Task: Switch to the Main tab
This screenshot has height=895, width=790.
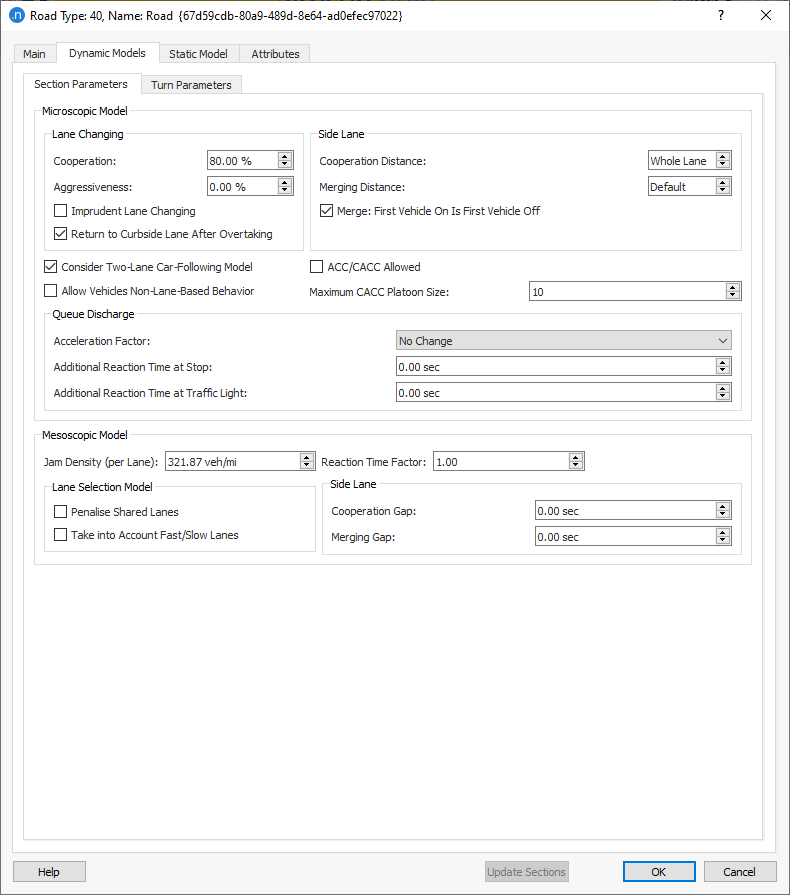Action: pyautogui.click(x=34, y=54)
